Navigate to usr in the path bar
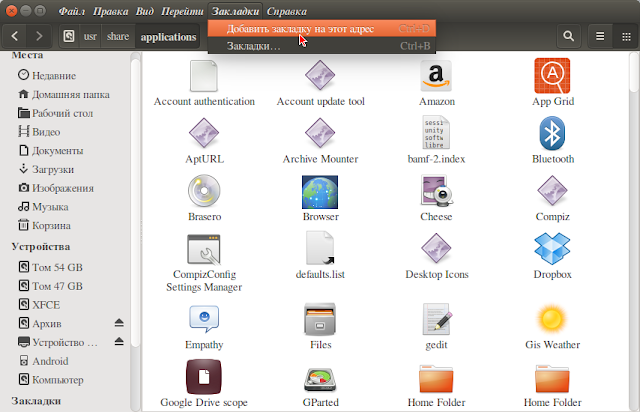This screenshot has width=640, height=412. point(90,36)
